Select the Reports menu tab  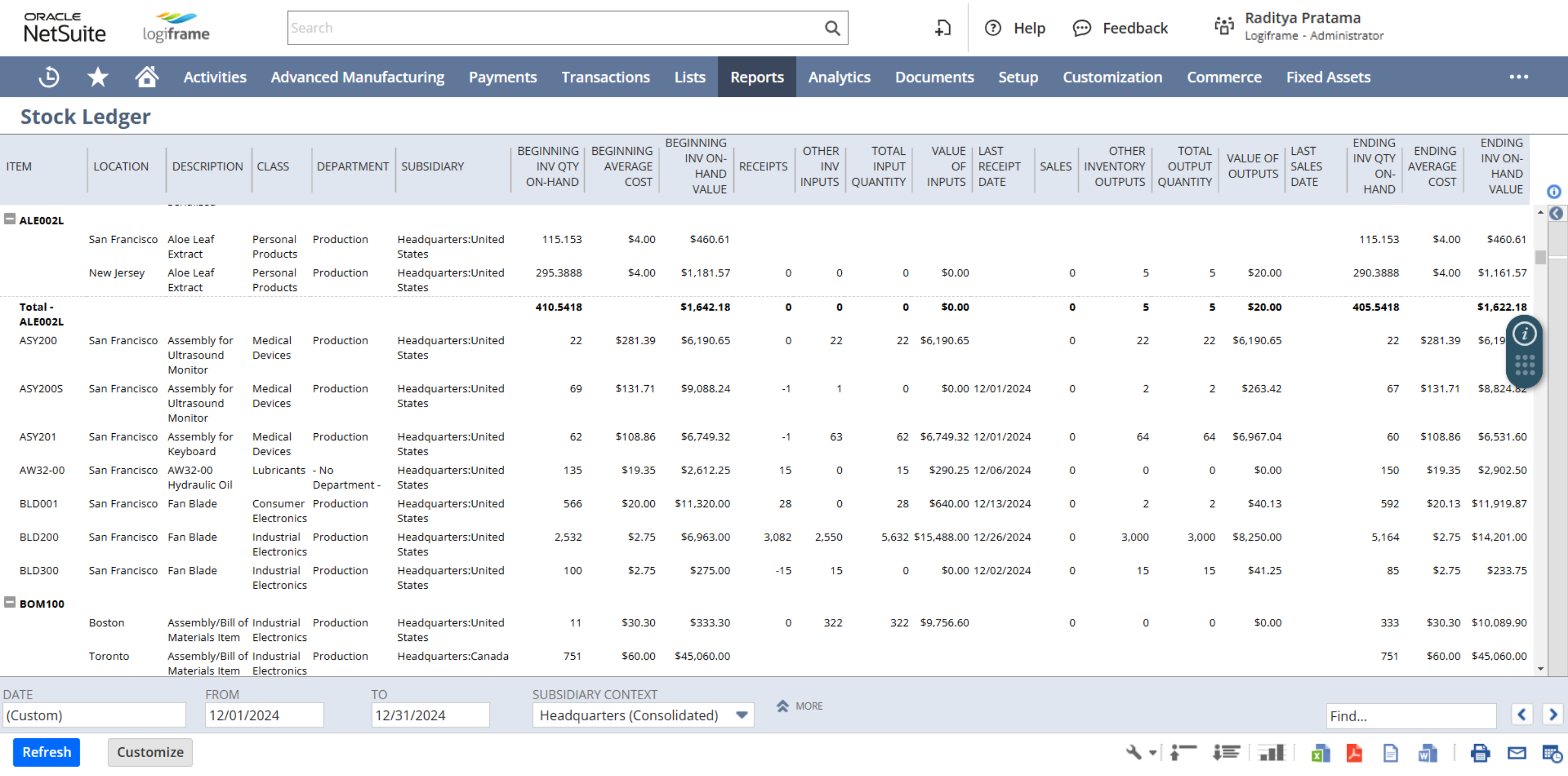click(757, 77)
